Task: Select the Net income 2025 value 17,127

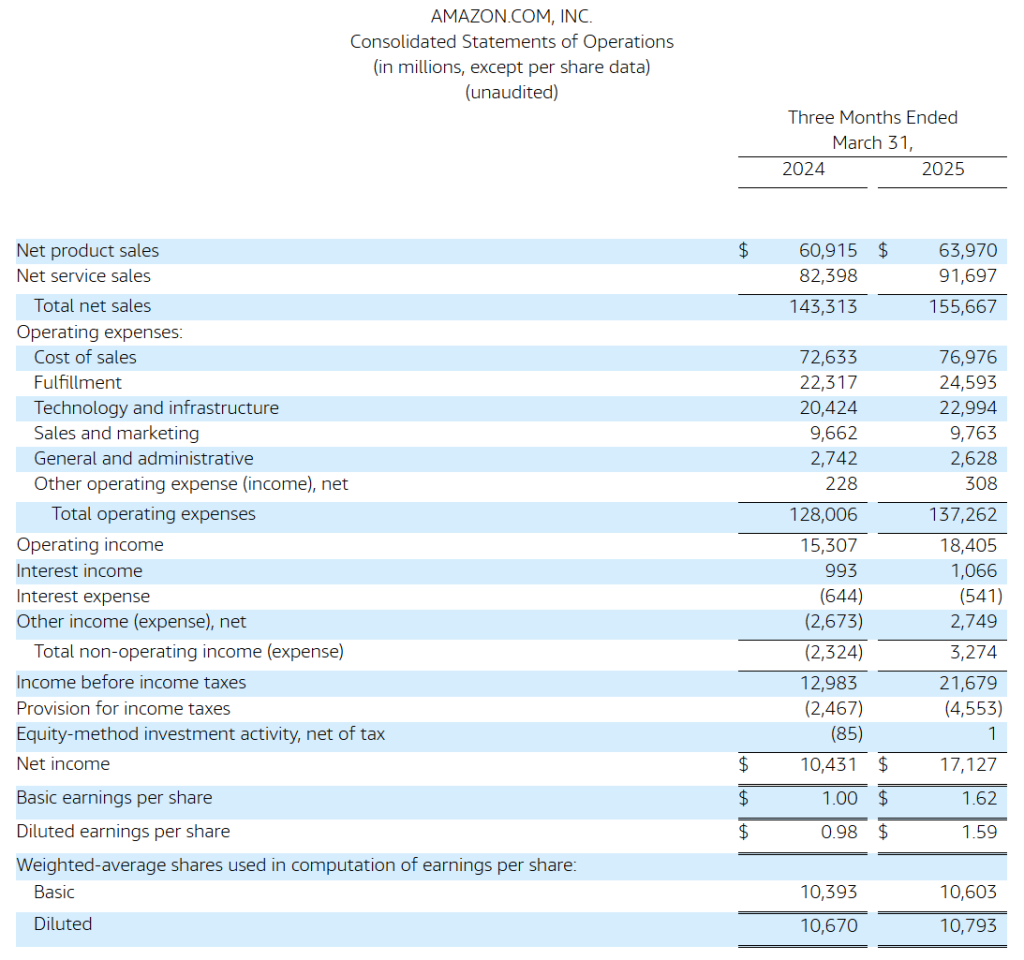Action: [968, 764]
